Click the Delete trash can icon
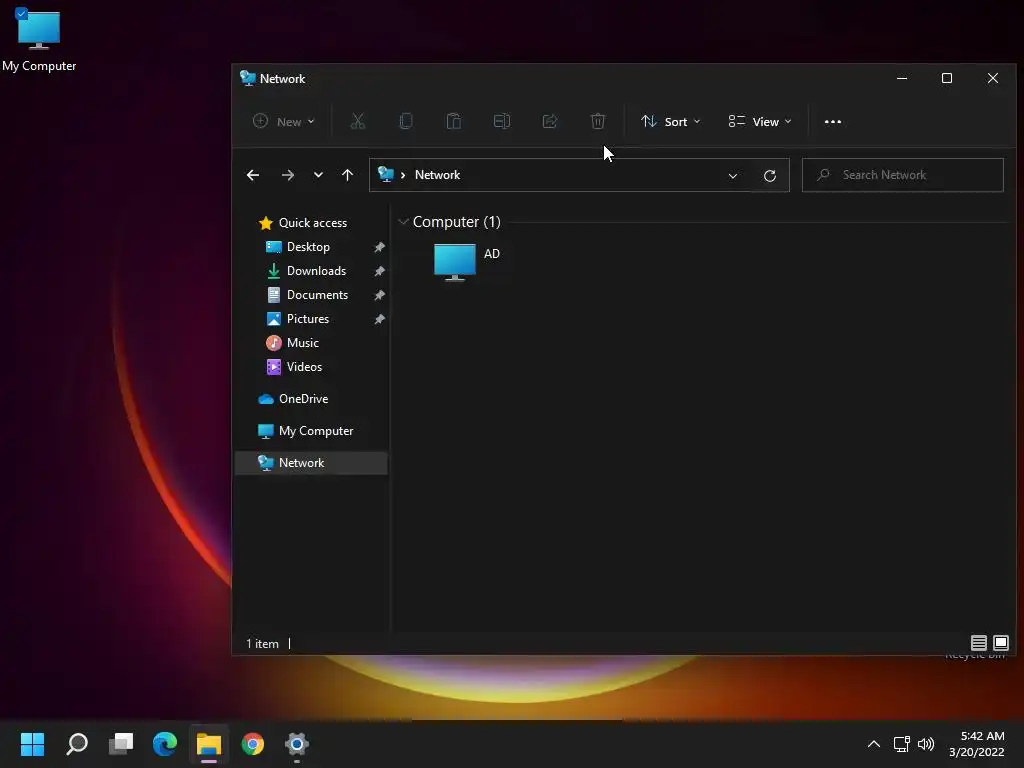The image size is (1024, 768). (x=598, y=121)
